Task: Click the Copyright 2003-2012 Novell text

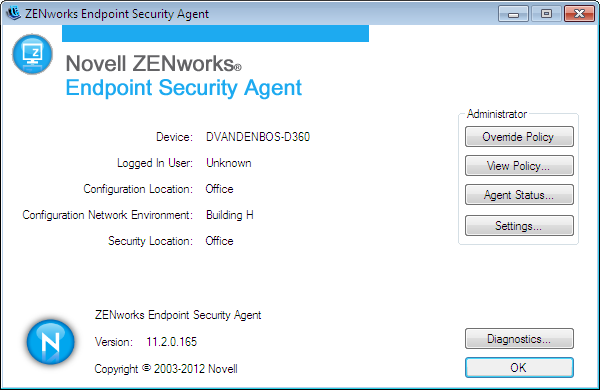Action: [x=166, y=369]
